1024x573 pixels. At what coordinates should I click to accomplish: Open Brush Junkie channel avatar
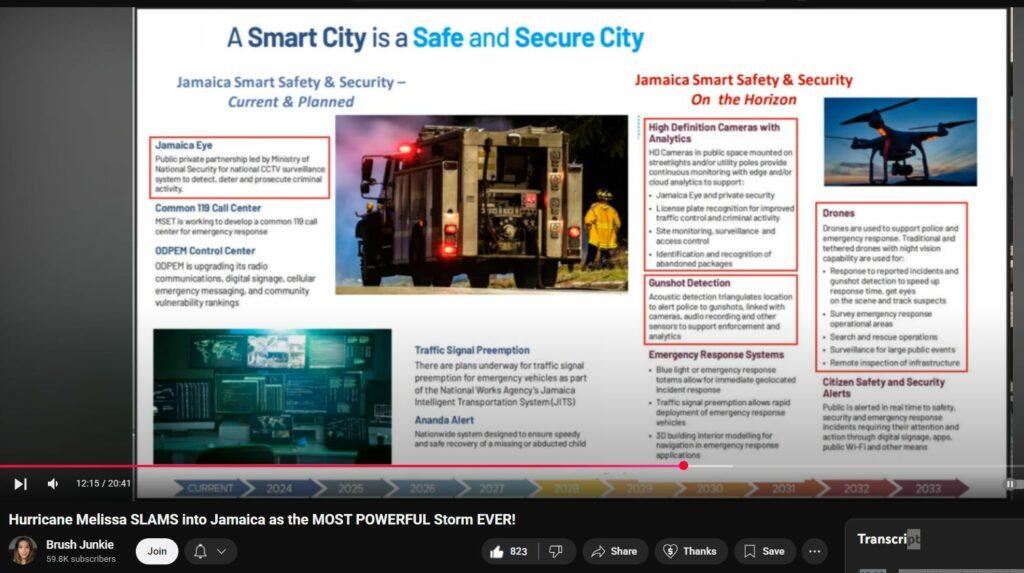click(23, 551)
